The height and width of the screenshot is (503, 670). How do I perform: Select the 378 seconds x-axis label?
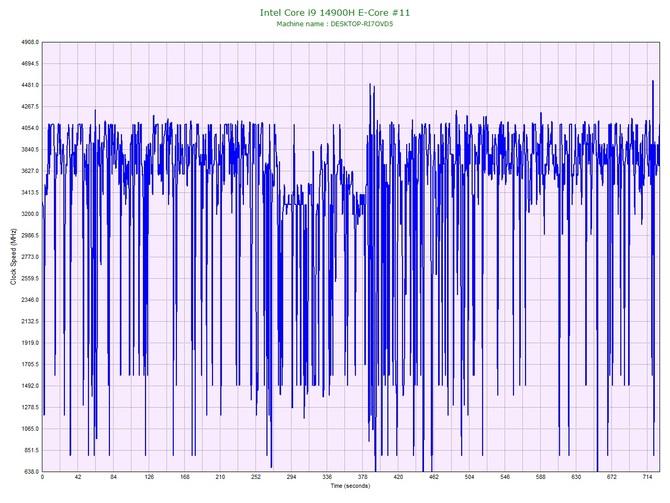click(x=362, y=477)
